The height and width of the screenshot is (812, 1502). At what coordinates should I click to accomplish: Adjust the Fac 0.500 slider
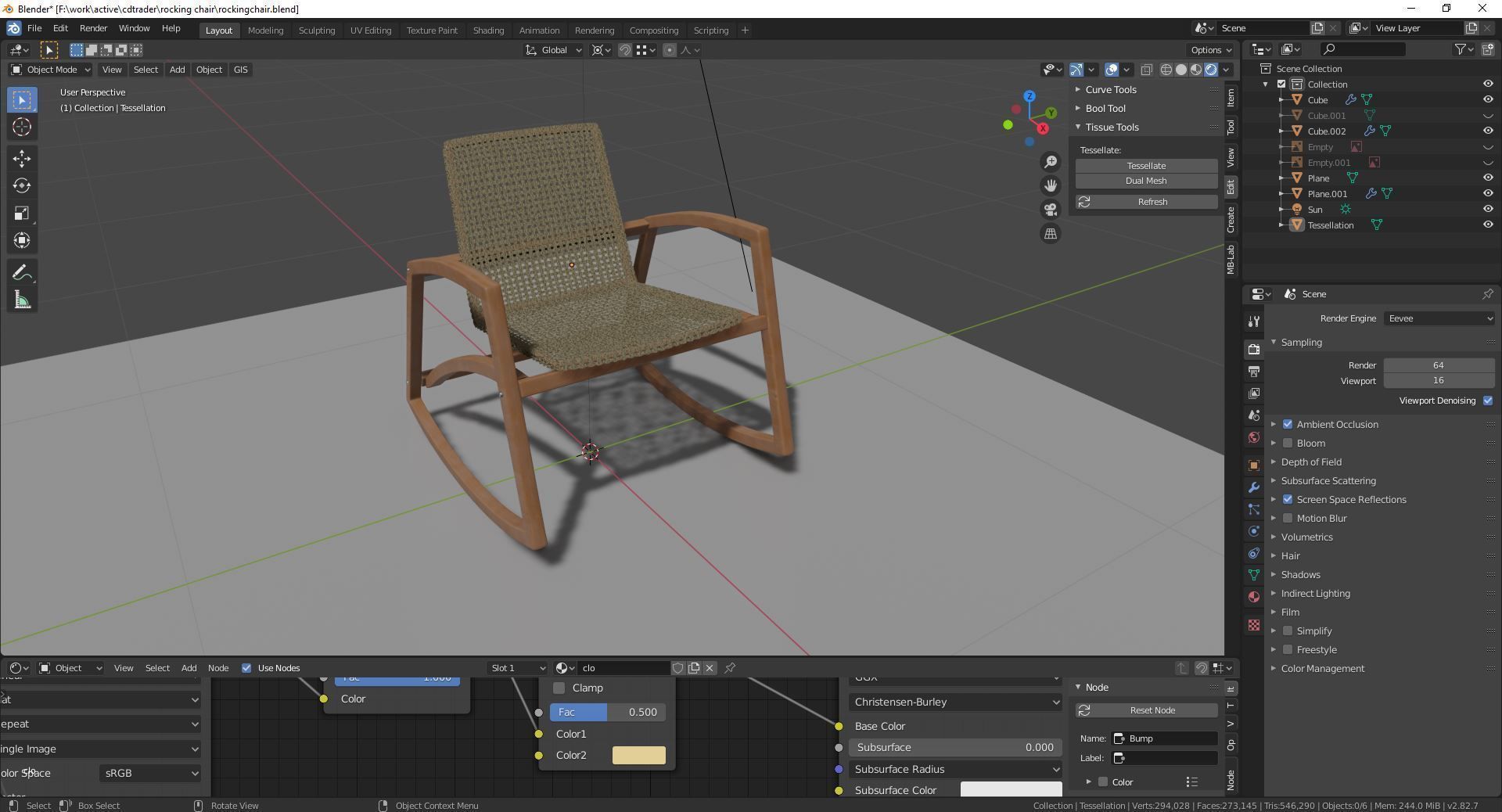coord(608,713)
